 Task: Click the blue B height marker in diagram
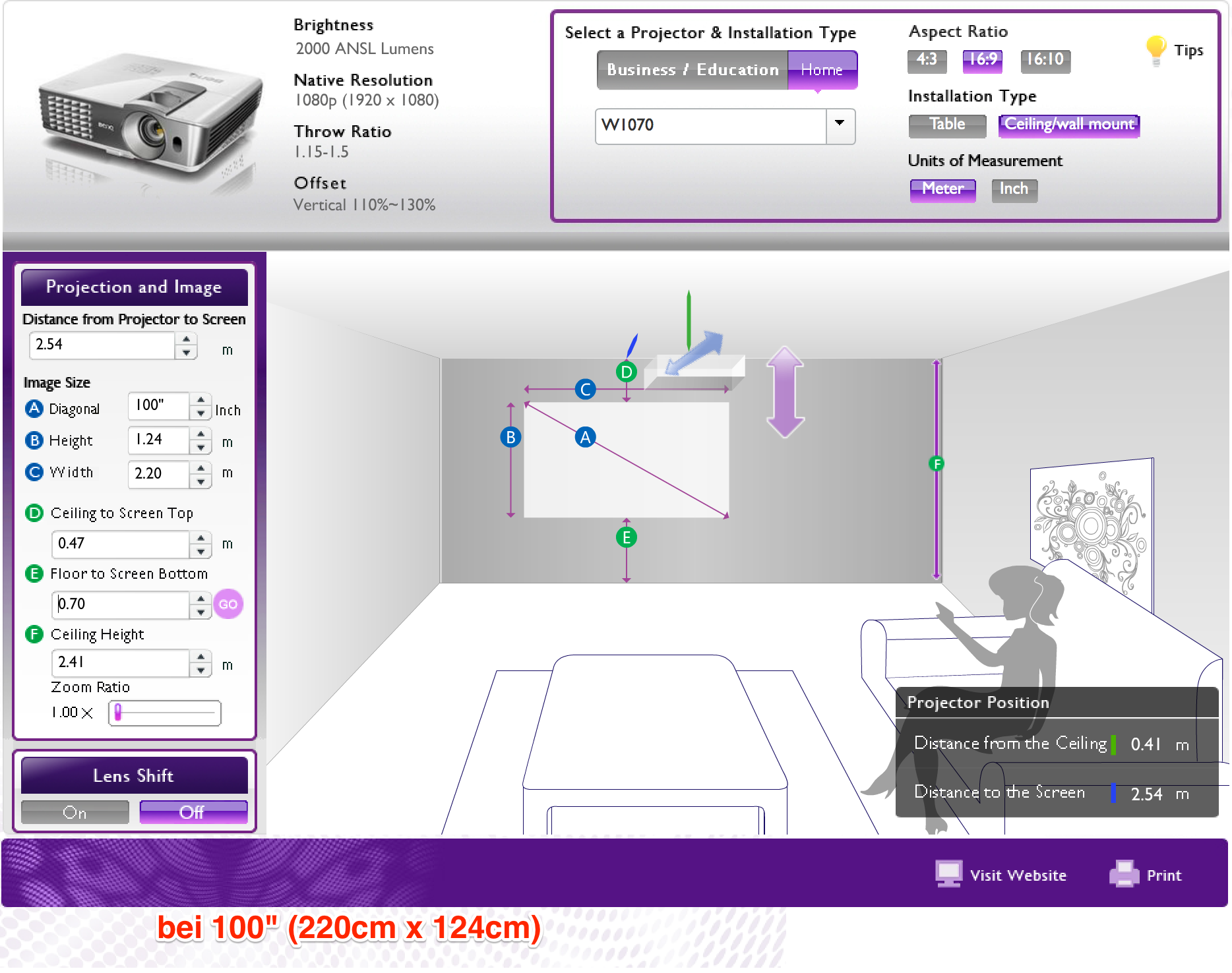click(510, 437)
